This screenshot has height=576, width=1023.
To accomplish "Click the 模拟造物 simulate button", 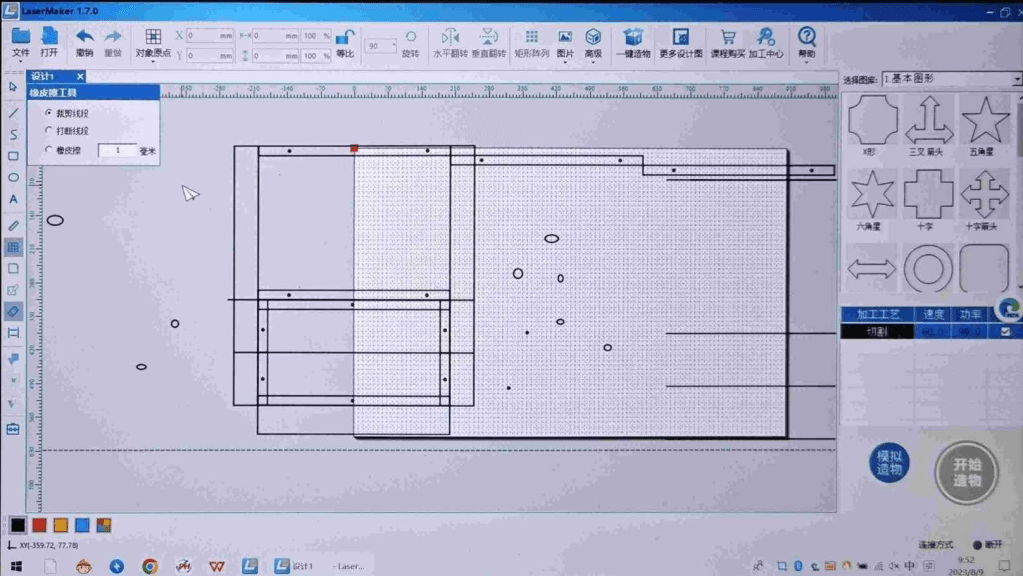I will tap(888, 462).
